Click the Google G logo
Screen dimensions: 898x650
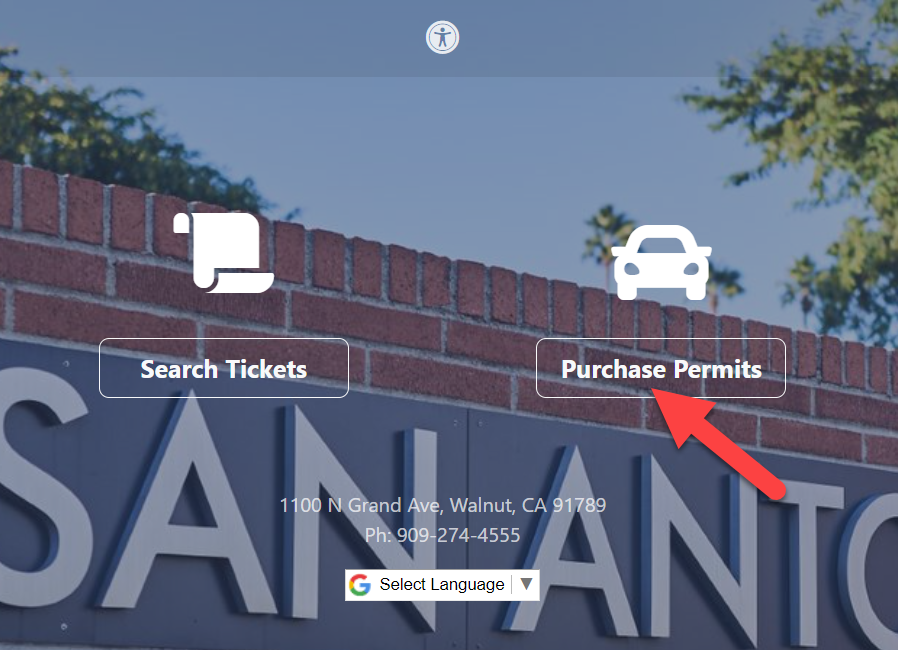(360, 585)
